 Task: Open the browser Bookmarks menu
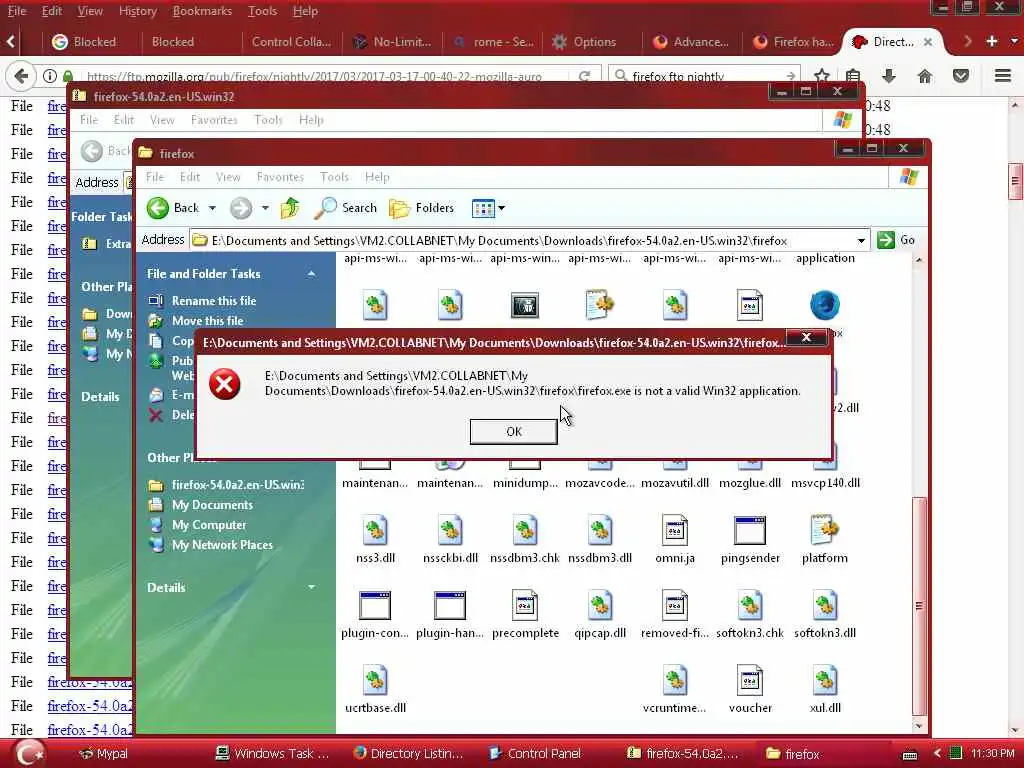tap(202, 11)
